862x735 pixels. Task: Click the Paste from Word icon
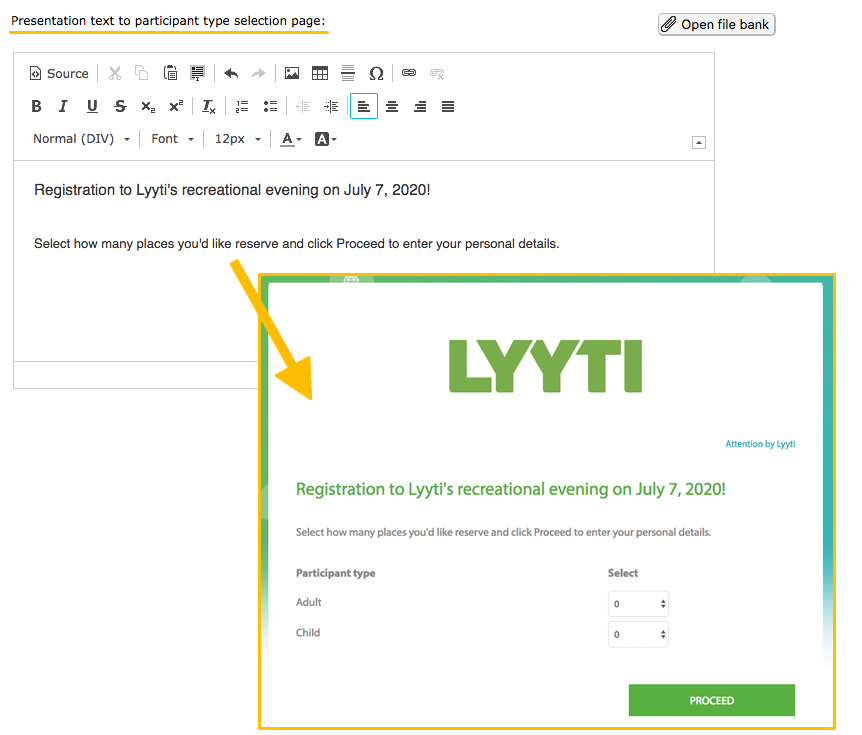(x=197, y=73)
